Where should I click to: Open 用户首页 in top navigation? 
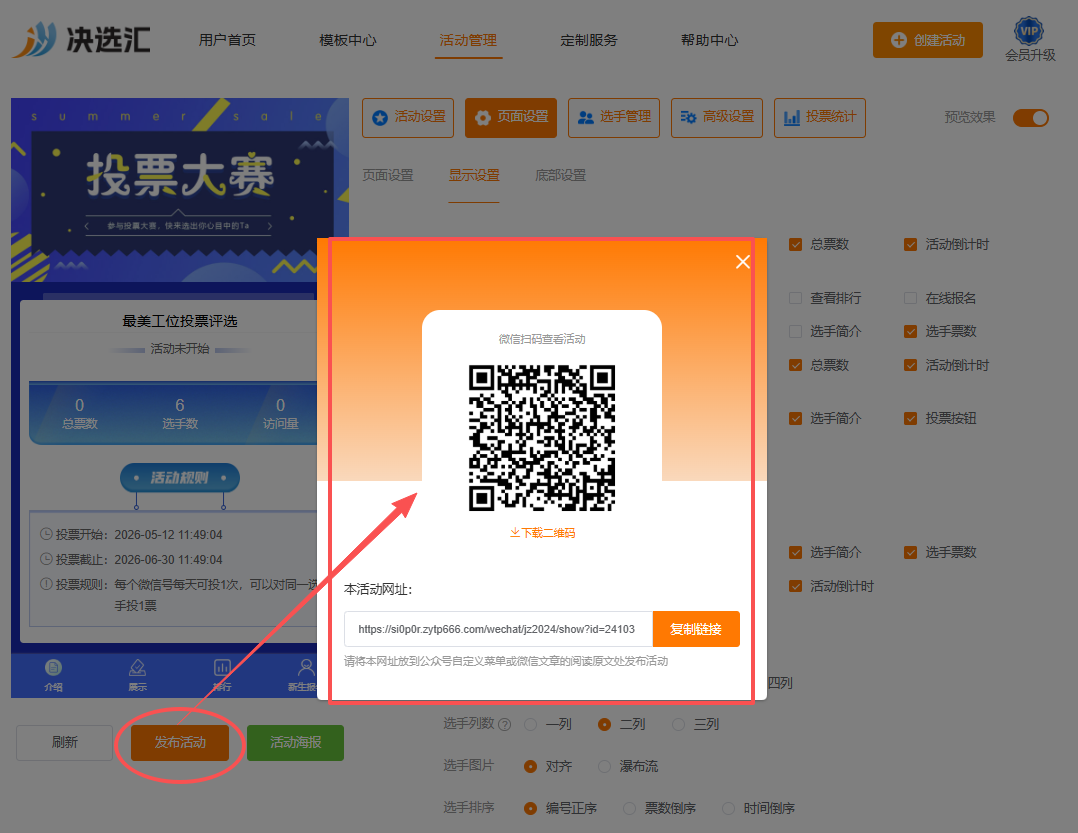click(228, 40)
